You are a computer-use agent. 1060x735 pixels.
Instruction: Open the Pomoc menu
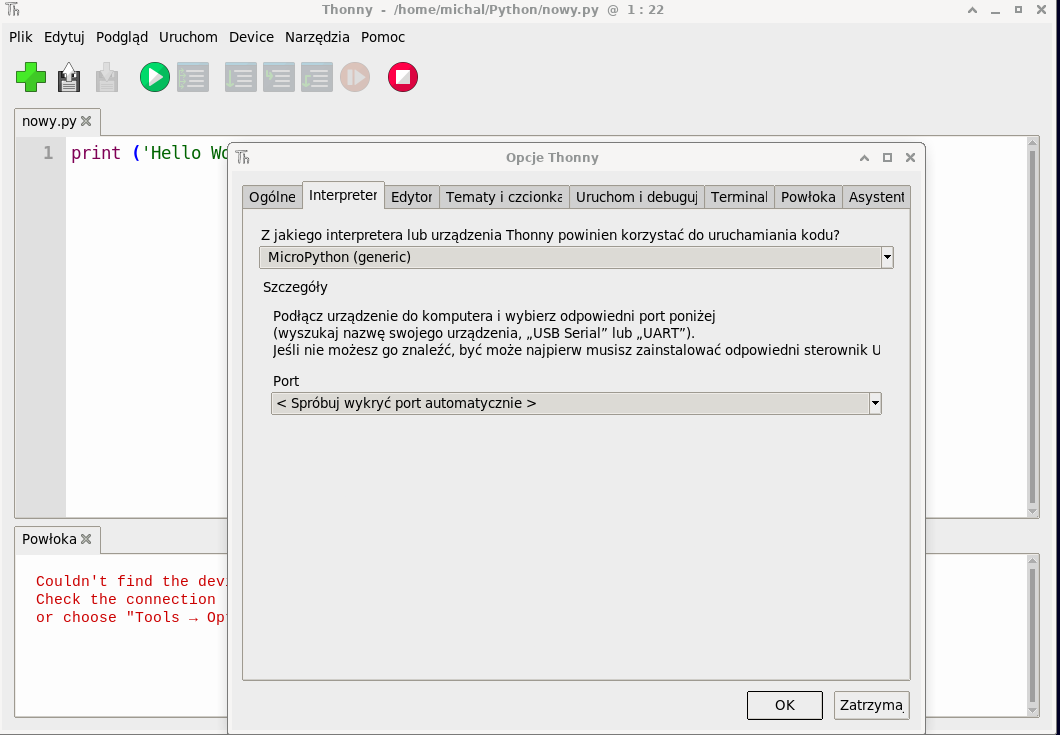pyautogui.click(x=383, y=37)
